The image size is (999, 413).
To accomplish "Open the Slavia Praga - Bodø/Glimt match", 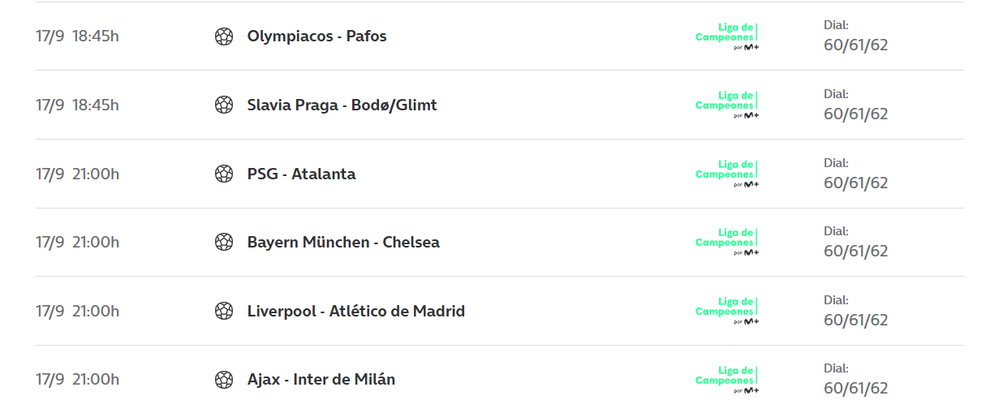I will [342, 105].
